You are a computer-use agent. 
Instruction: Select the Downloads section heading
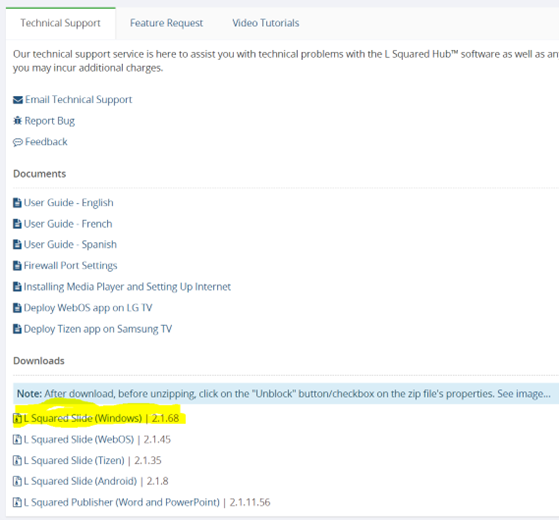tap(39, 361)
